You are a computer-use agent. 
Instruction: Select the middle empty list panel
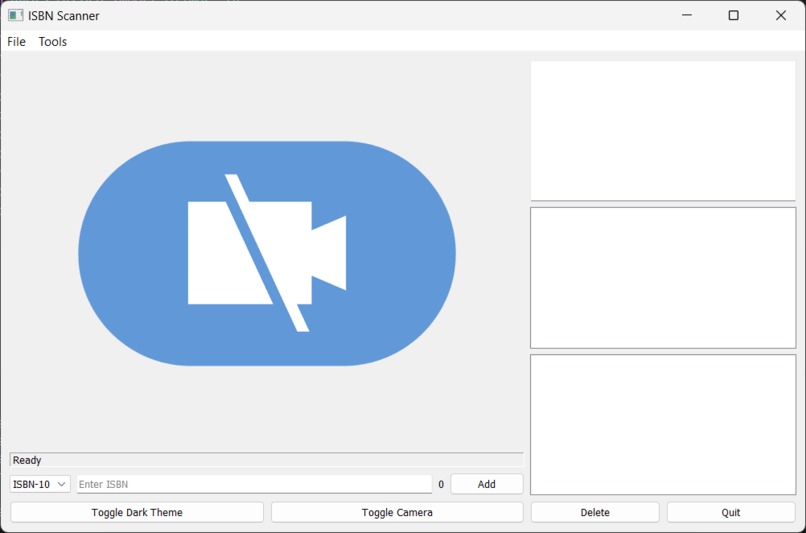[663, 278]
